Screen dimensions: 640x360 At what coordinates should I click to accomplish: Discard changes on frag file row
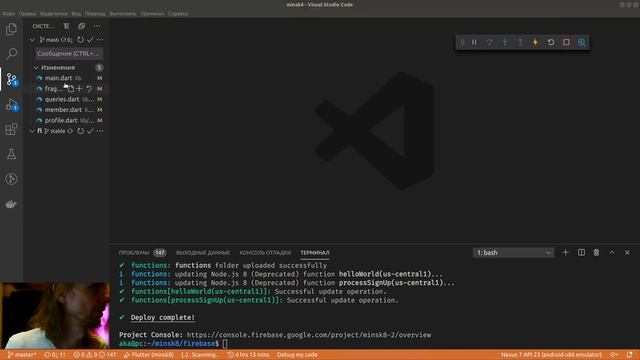pos(89,89)
